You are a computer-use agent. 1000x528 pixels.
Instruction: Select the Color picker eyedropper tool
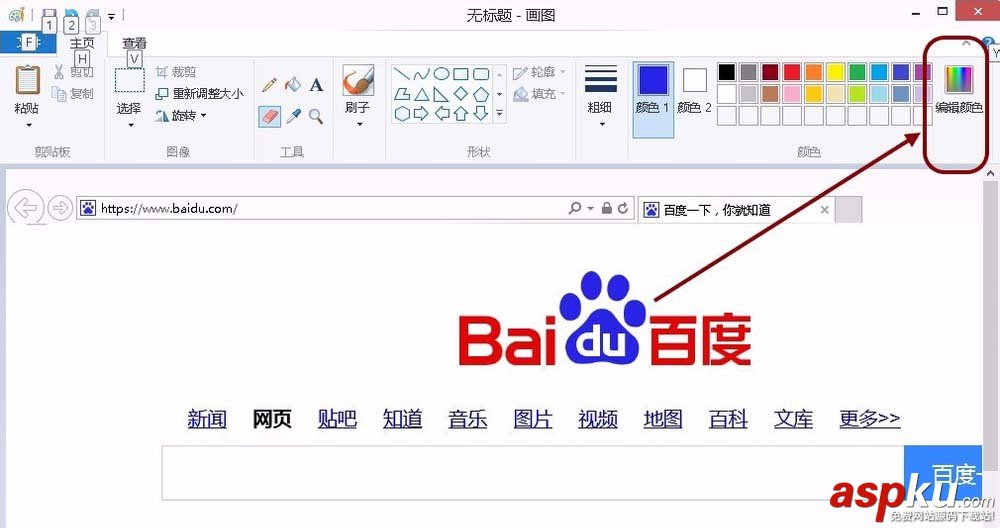[x=293, y=116]
